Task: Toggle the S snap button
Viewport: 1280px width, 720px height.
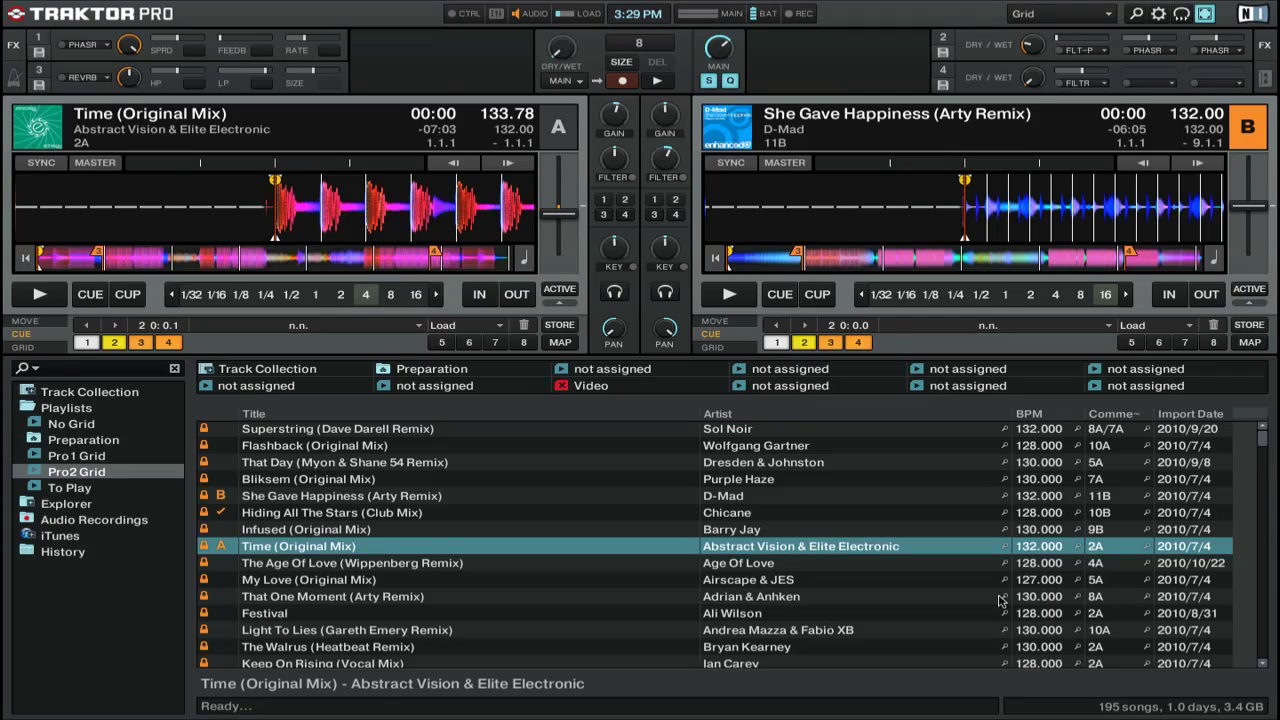Action: pyautogui.click(x=709, y=81)
